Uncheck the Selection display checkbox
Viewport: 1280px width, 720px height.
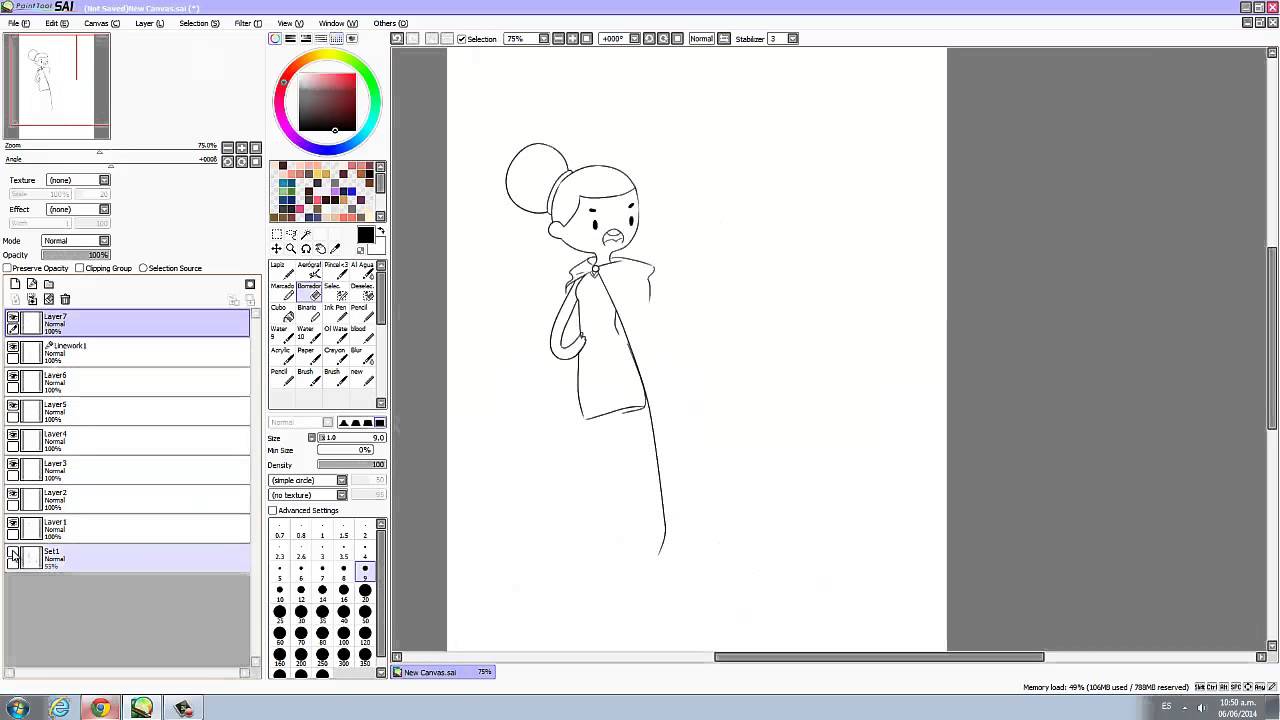click(x=461, y=39)
